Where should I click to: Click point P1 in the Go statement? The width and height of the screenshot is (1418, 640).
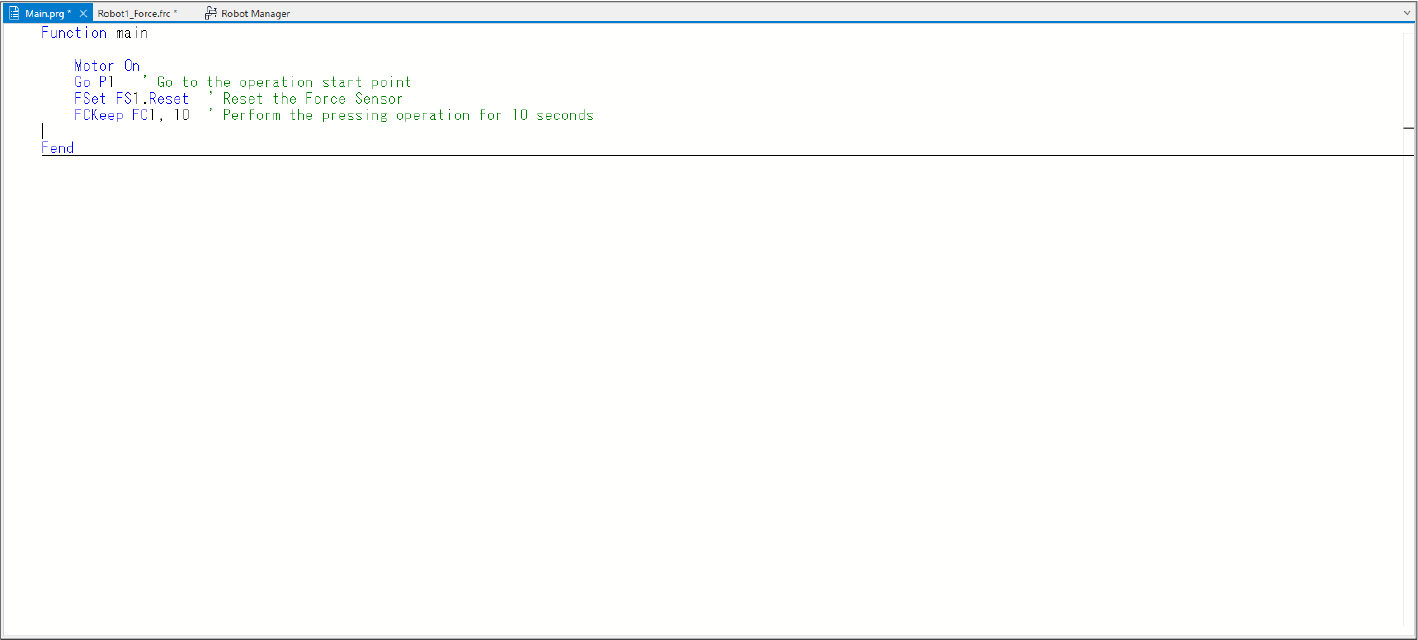tap(106, 82)
